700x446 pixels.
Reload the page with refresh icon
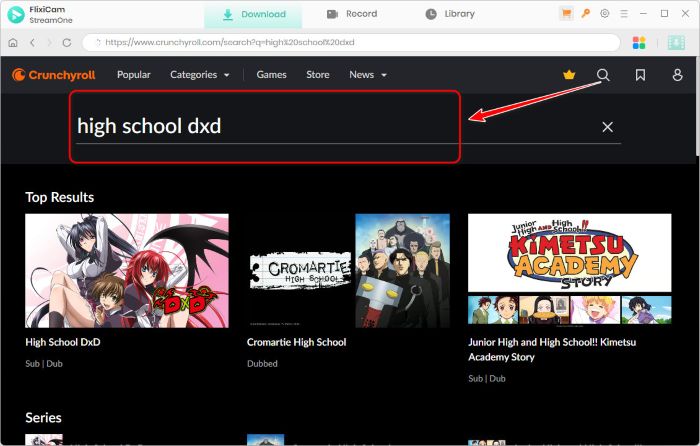(x=67, y=43)
